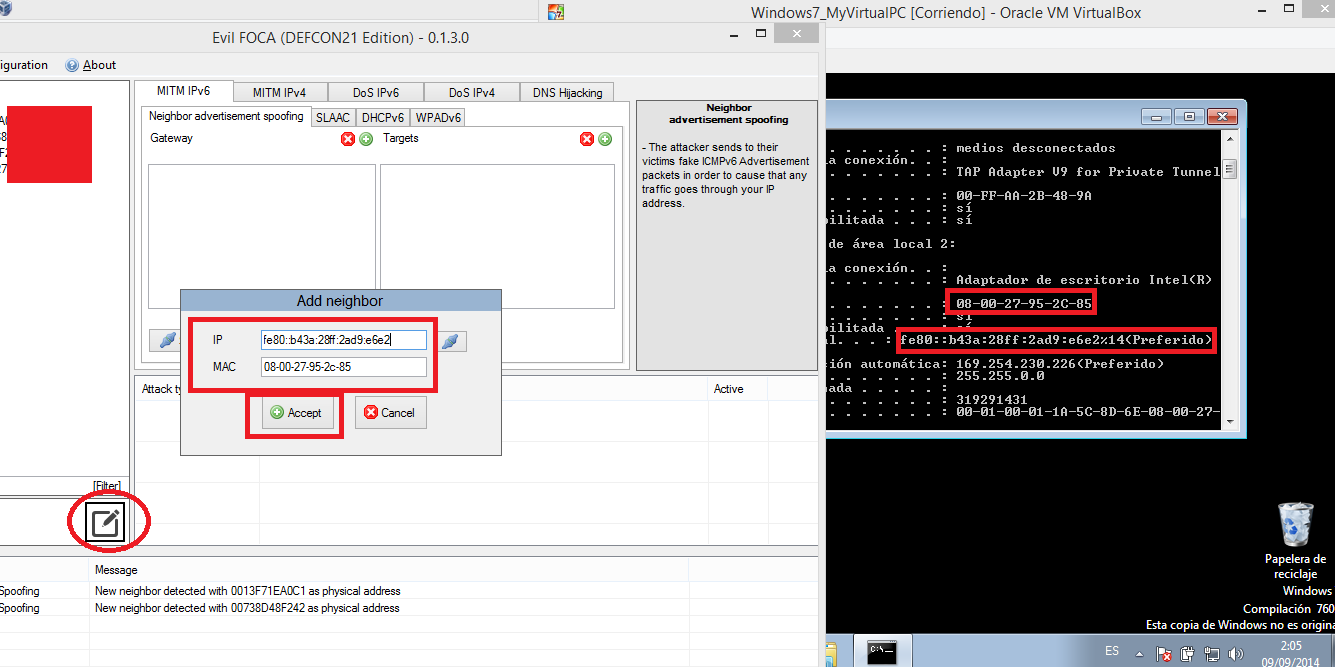This screenshot has width=1335, height=667.
Task: Click the power plug tray icon
Action: [x=1187, y=655]
